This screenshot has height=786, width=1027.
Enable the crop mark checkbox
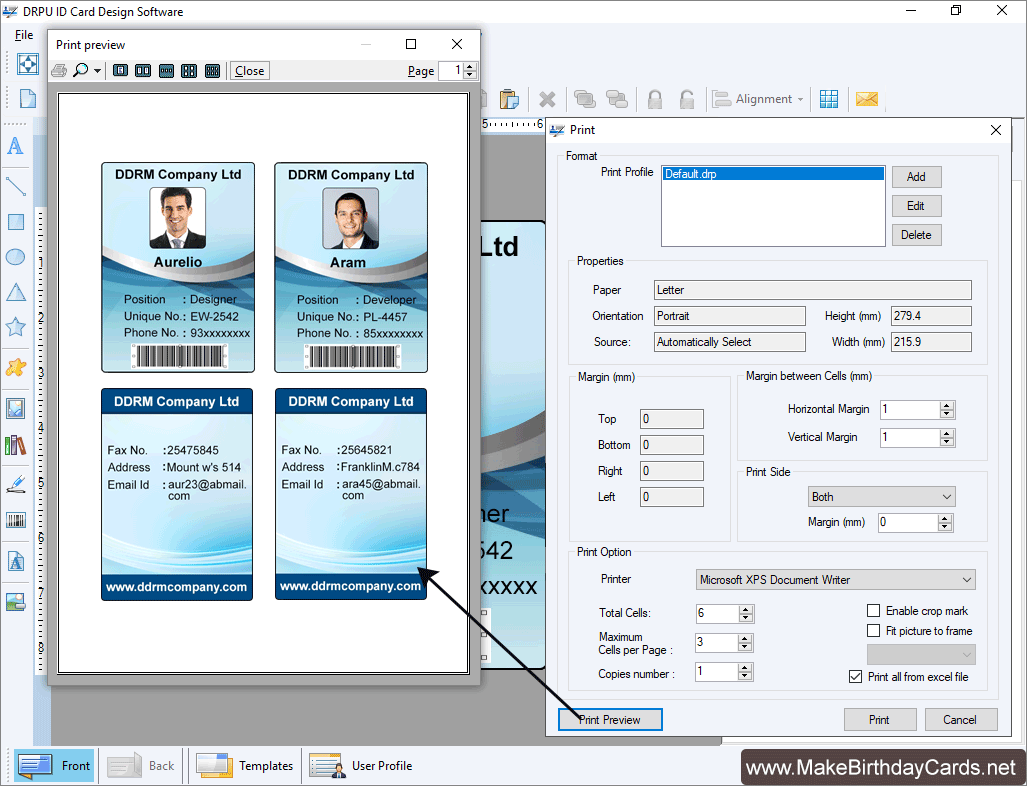tap(874, 609)
